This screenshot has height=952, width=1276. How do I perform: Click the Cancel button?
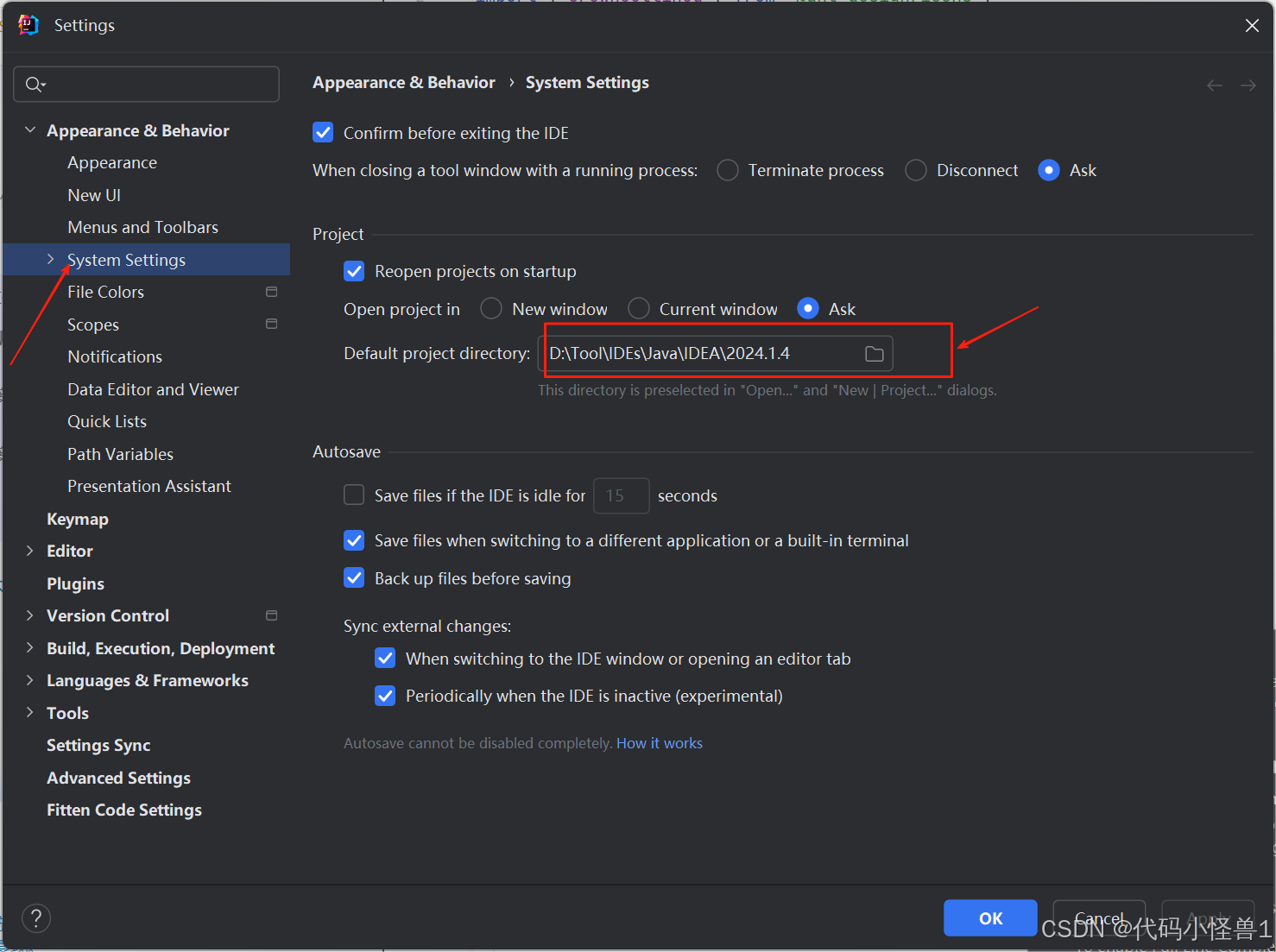pos(1099,918)
